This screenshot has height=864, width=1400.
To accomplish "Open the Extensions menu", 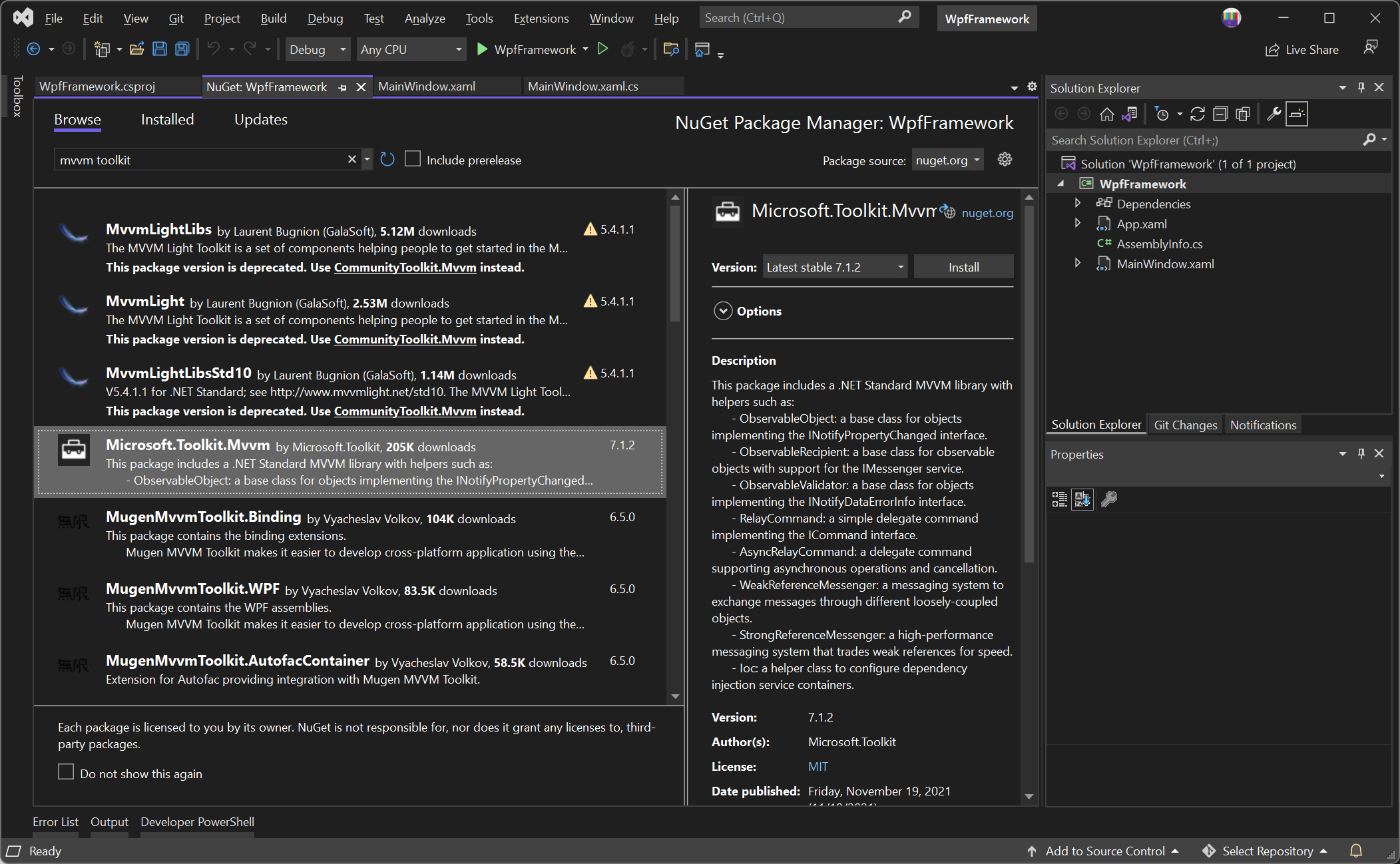I will pyautogui.click(x=541, y=19).
